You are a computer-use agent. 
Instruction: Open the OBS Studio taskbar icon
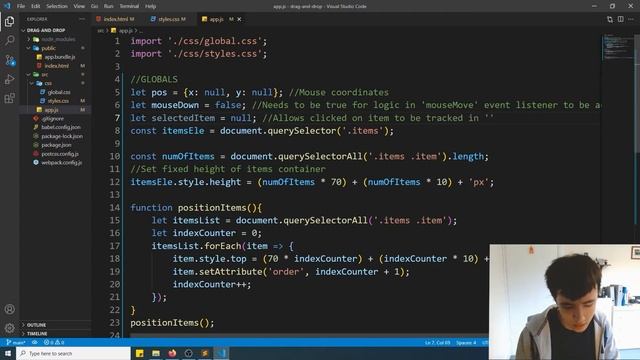tap(188, 353)
